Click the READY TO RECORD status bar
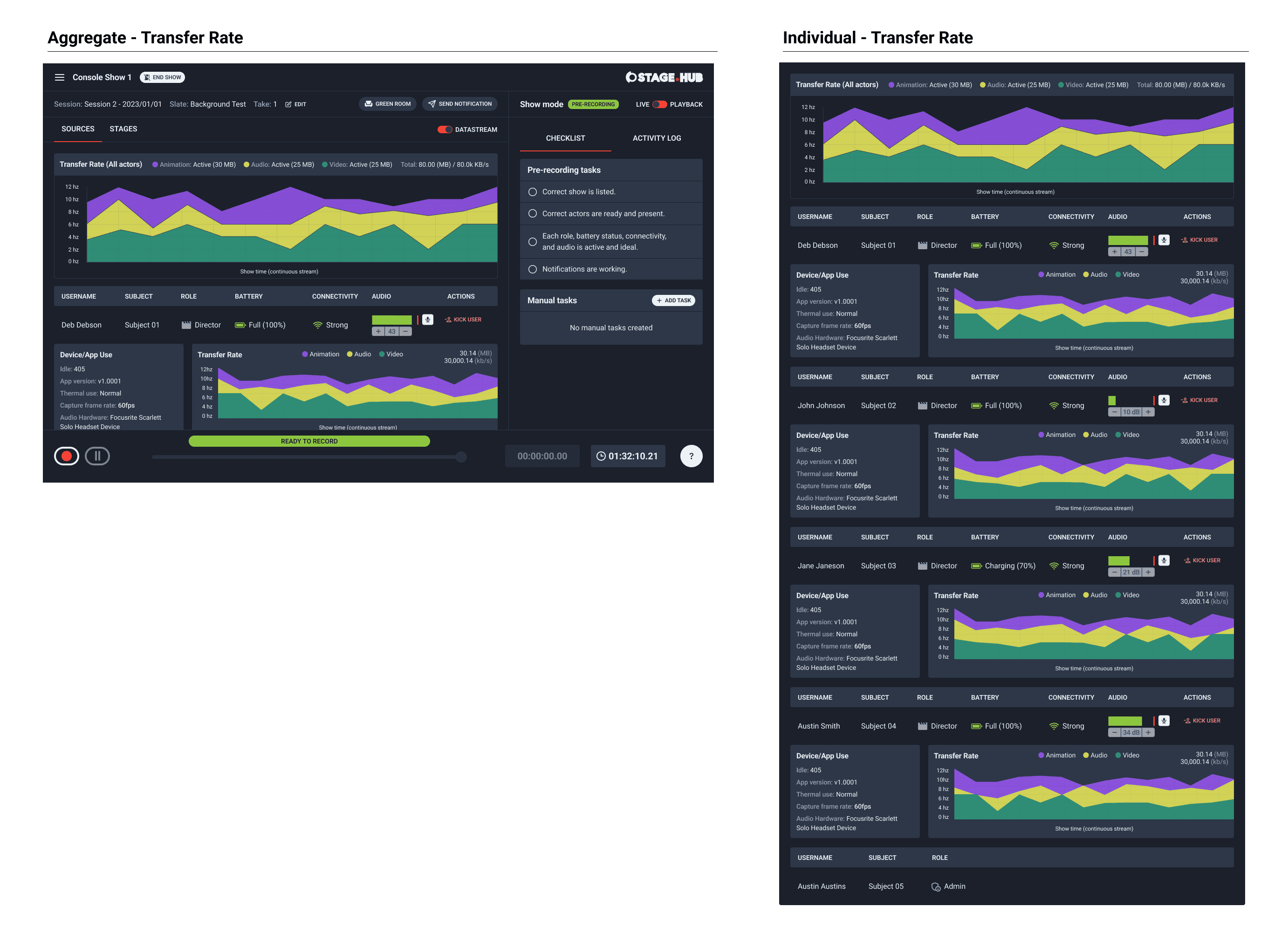Image resolution: width=1288 pixels, height=934 pixels. pos(309,441)
